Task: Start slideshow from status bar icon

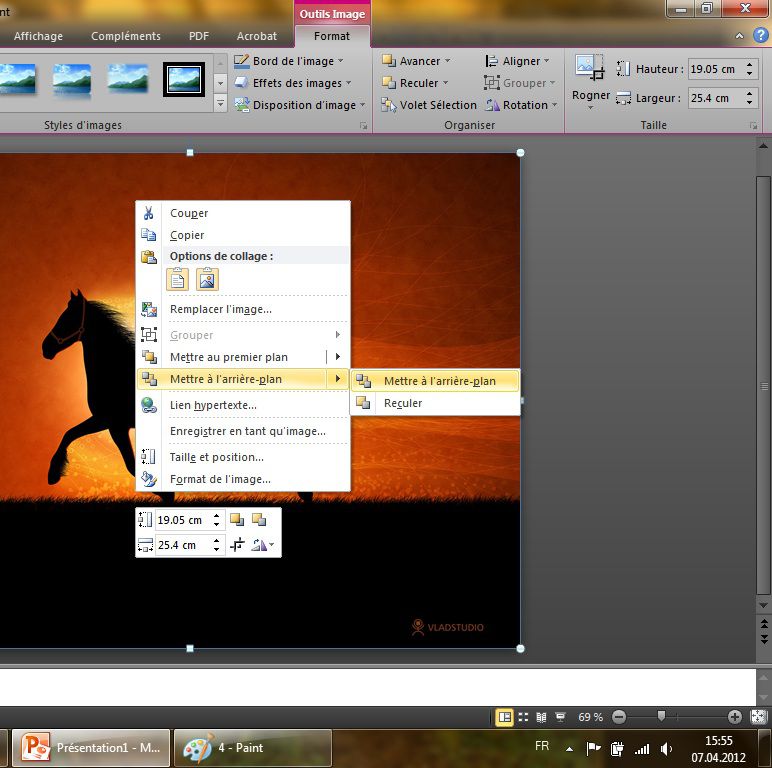Action: (x=560, y=717)
